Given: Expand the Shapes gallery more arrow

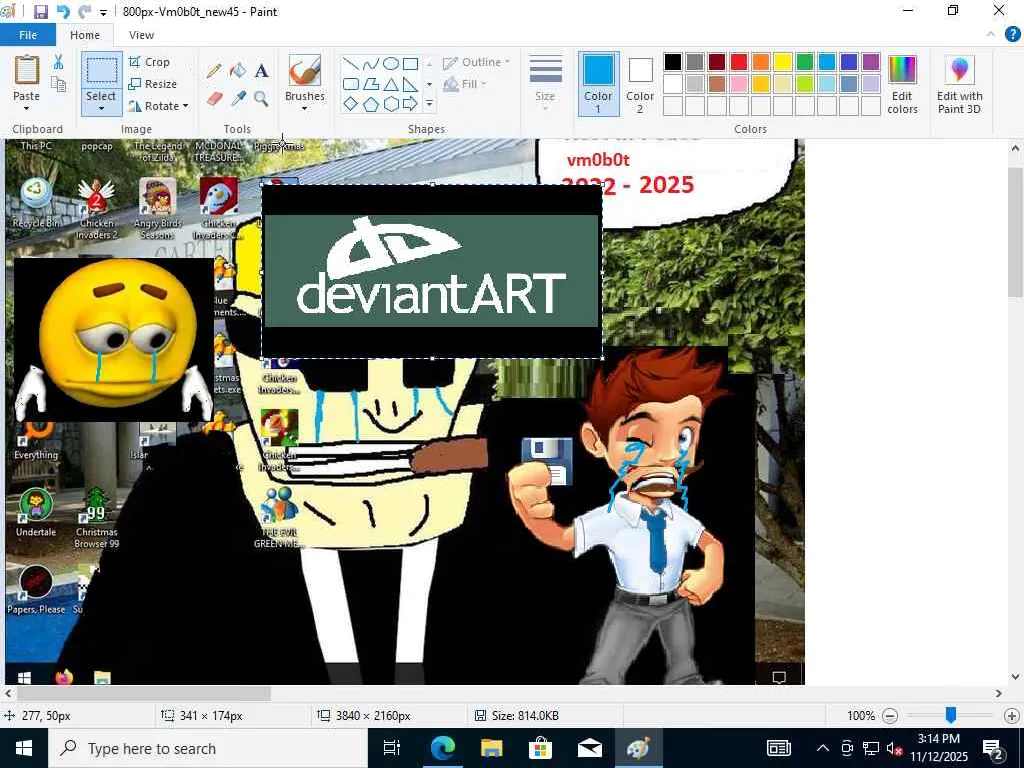Looking at the screenshot, I should [x=429, y=104].
